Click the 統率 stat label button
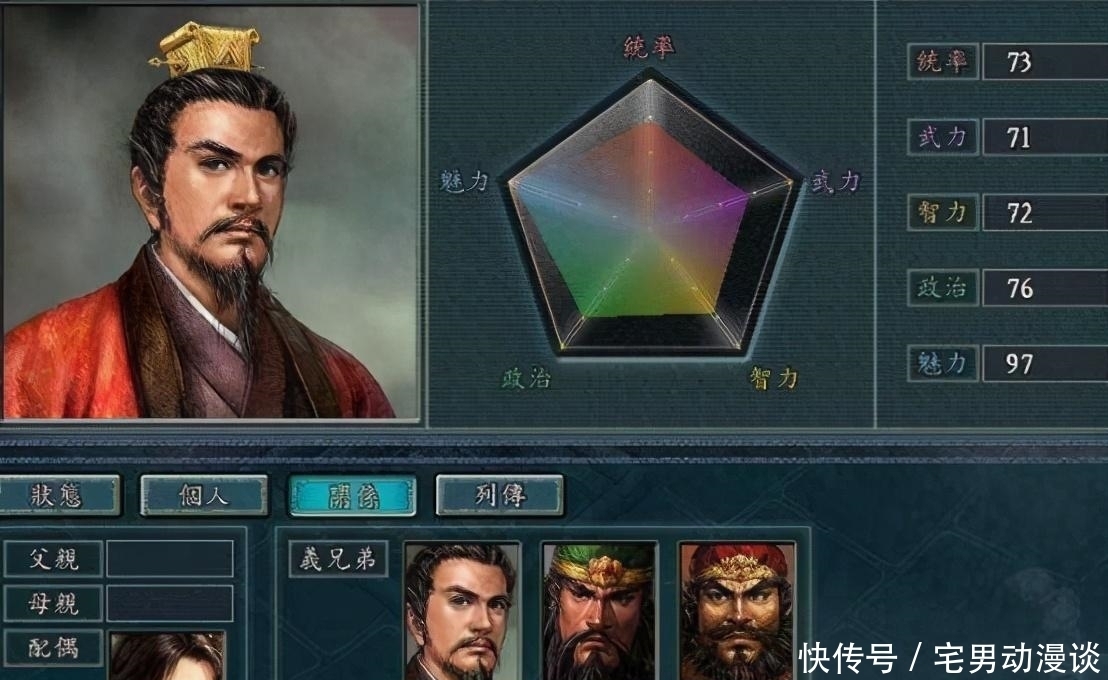 point(943,61)
